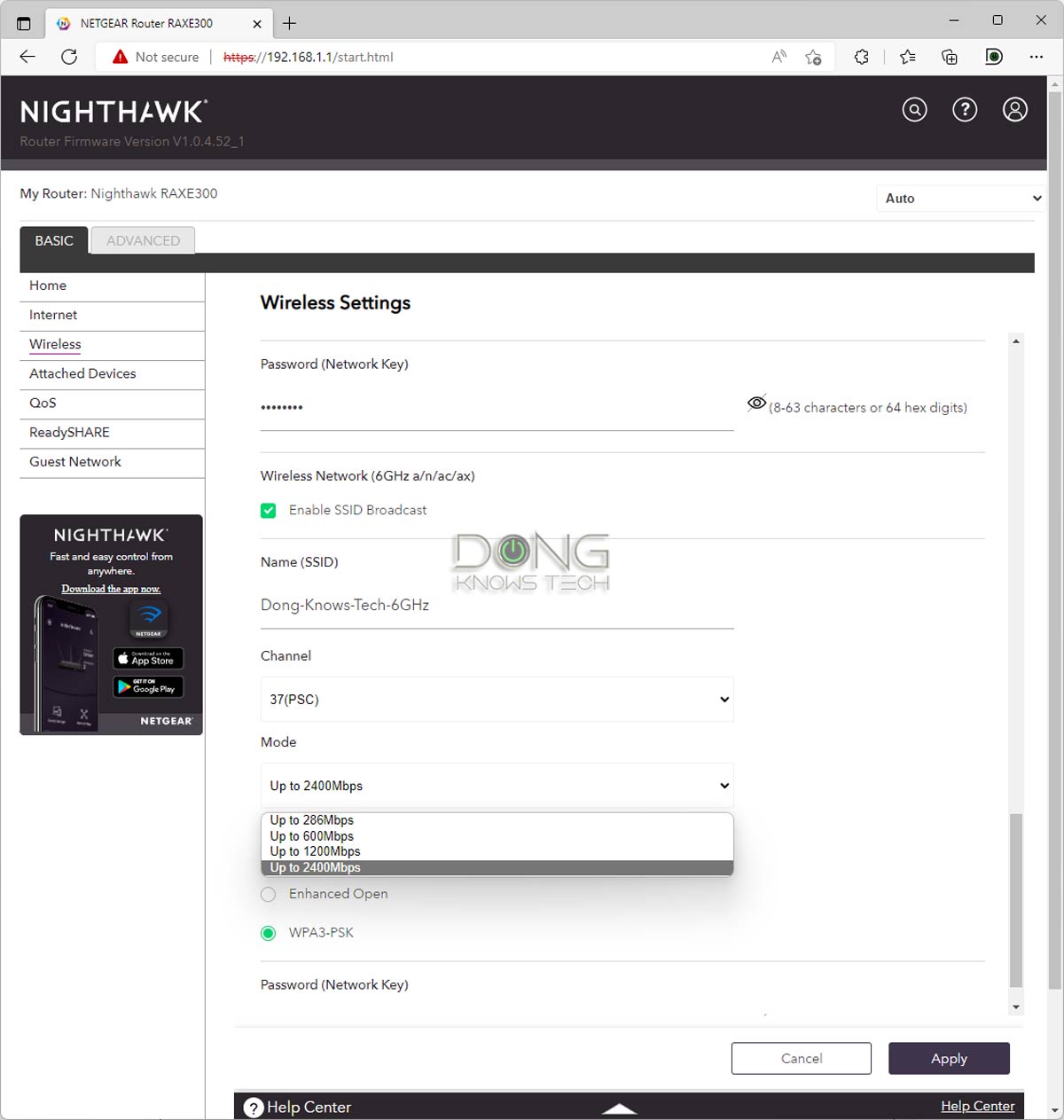This screenshot has height=1120, width=1064.
Task: Click the App Store download badge
Action: tap(148, 658)
